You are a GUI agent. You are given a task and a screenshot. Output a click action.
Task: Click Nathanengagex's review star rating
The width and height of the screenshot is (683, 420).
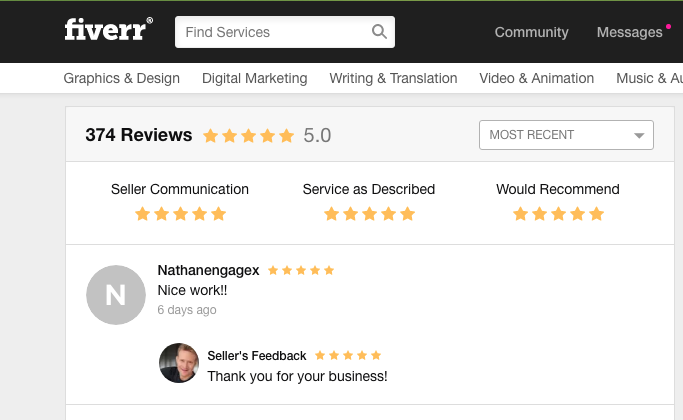[301, 270]
